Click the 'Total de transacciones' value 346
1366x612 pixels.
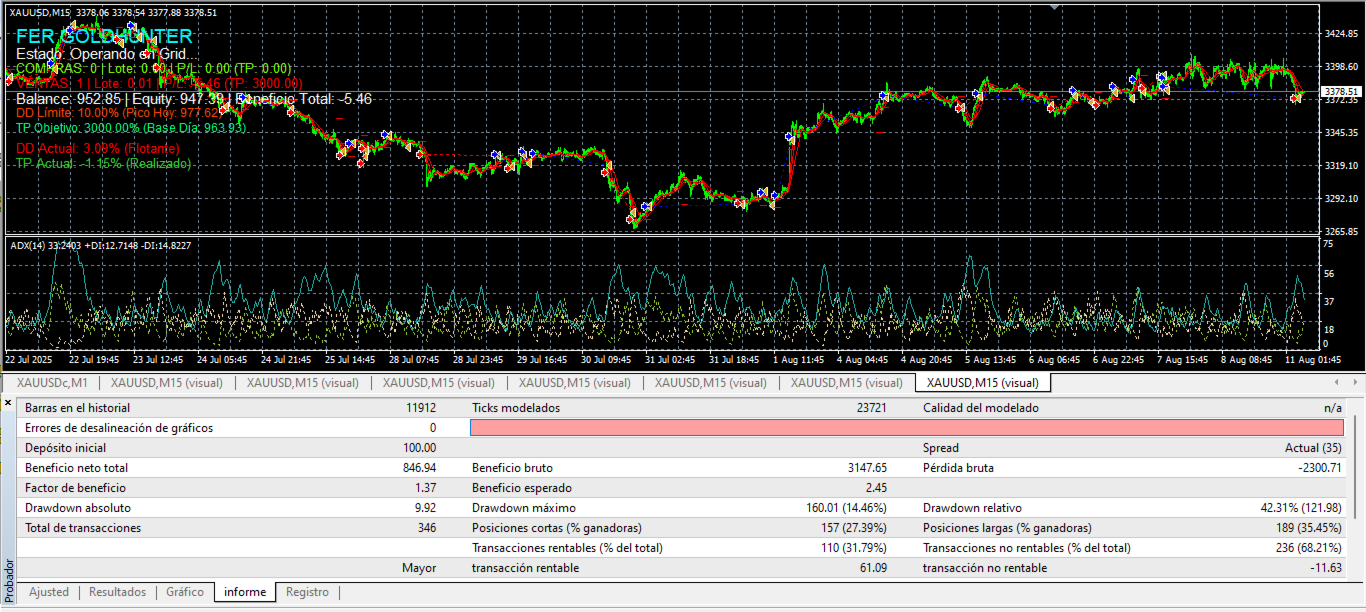point(427,528)
